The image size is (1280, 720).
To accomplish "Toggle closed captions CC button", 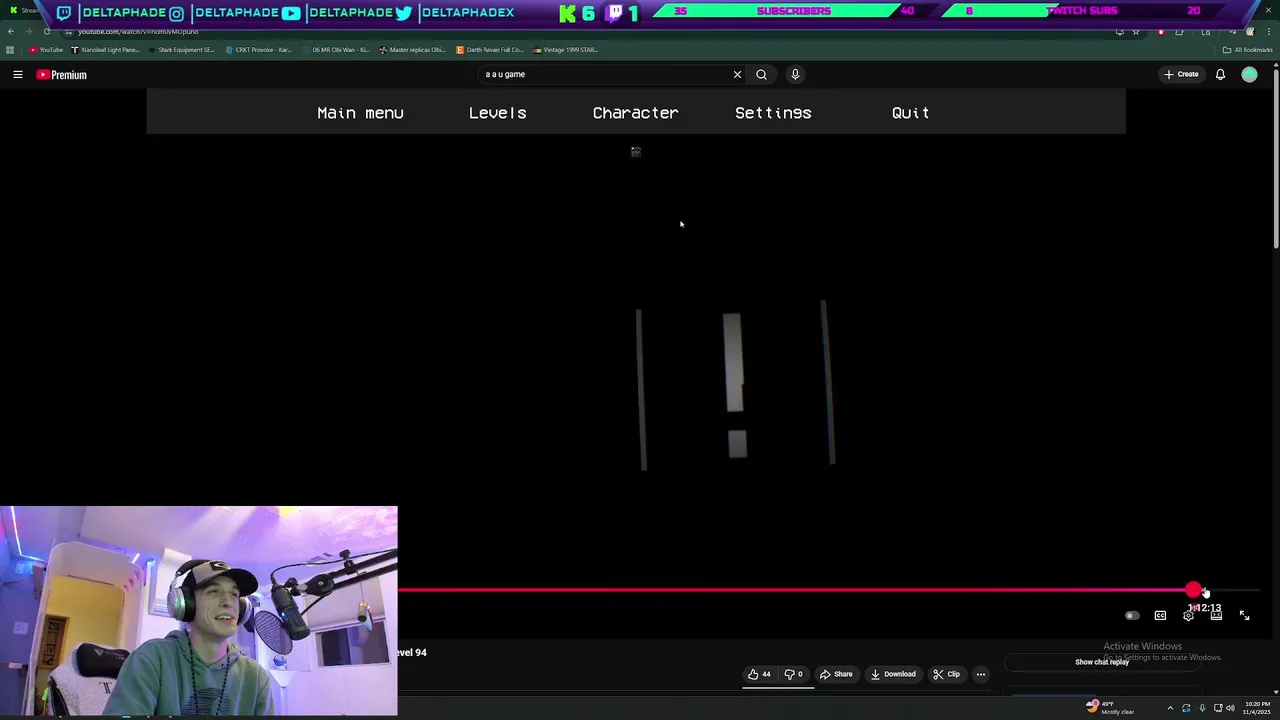I will (1160, 616).
